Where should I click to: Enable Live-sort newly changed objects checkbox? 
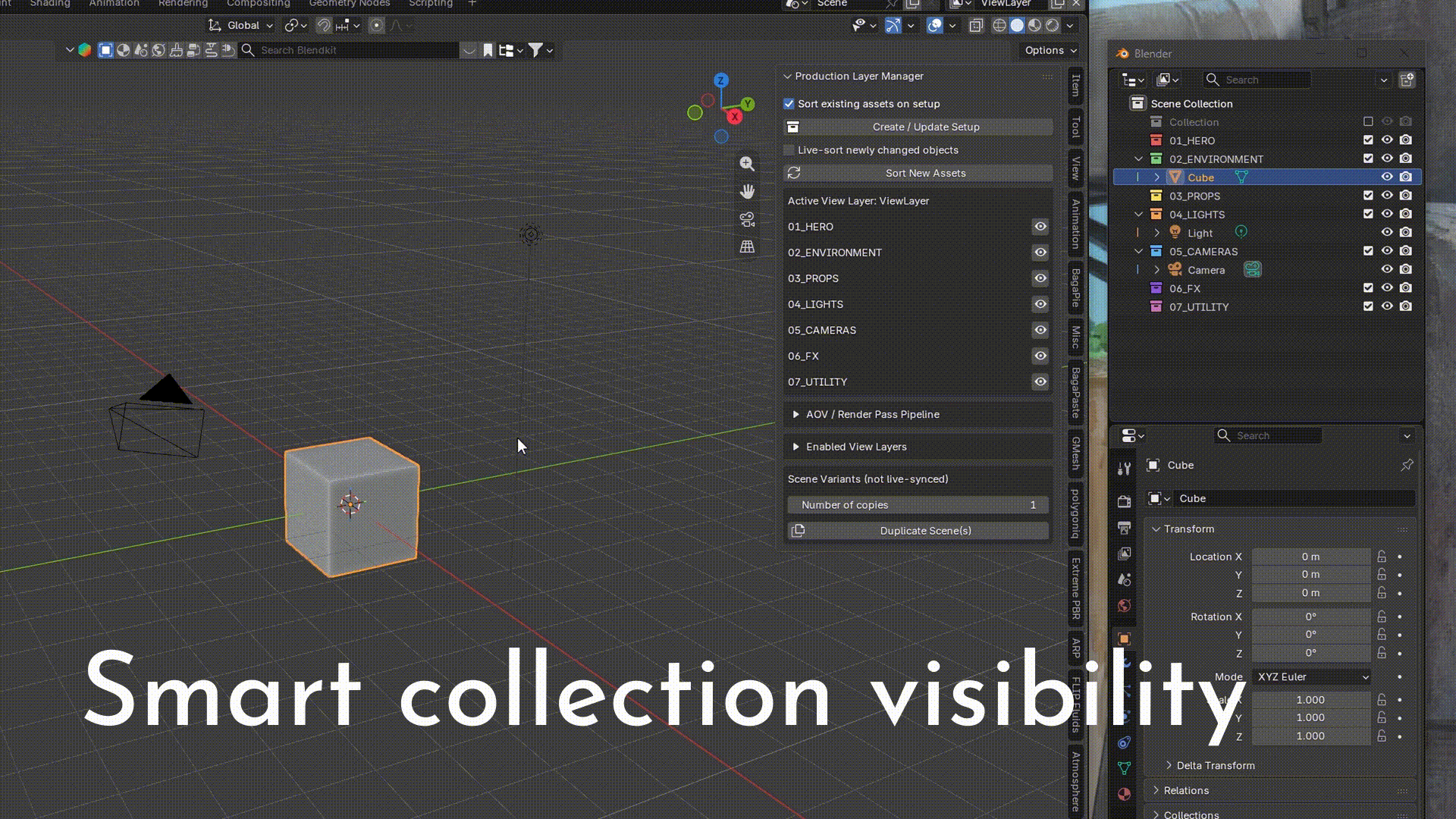tap(789, 150)
